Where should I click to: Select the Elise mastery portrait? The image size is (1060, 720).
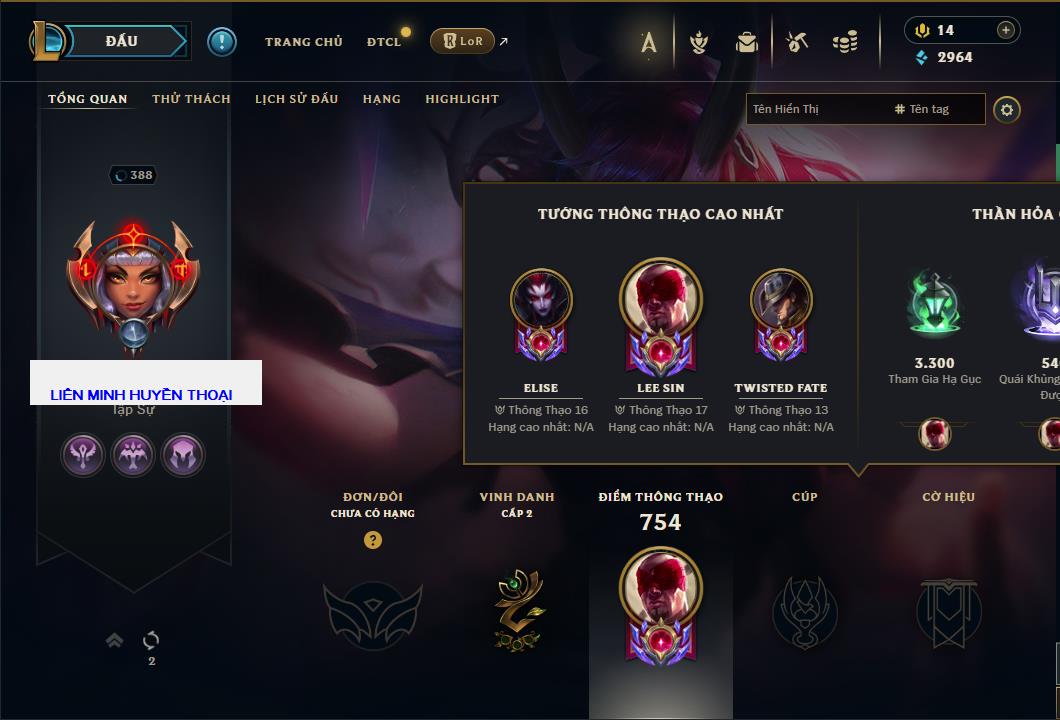[x=541, y=315]
